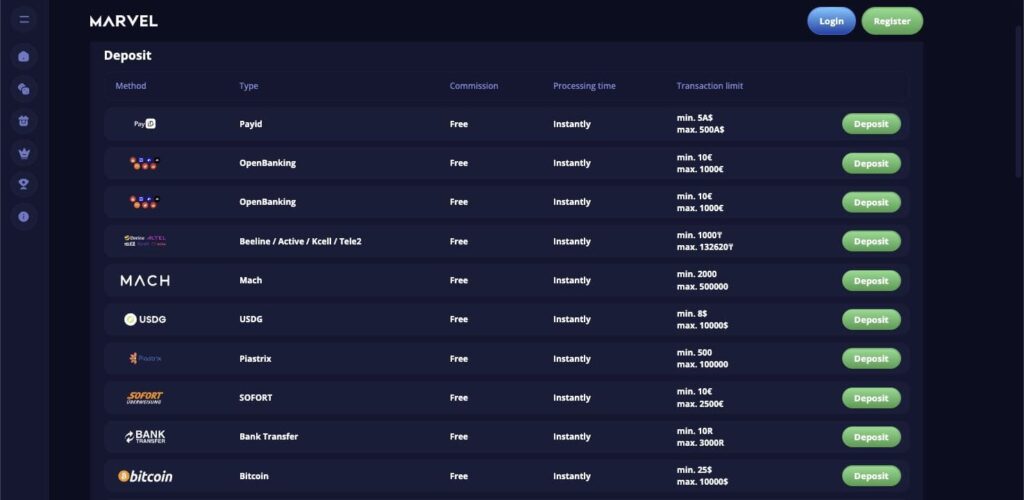Open the hamburger menu in sidebar
This screenshot has width=1024, height=500.
tap(24, 20)
